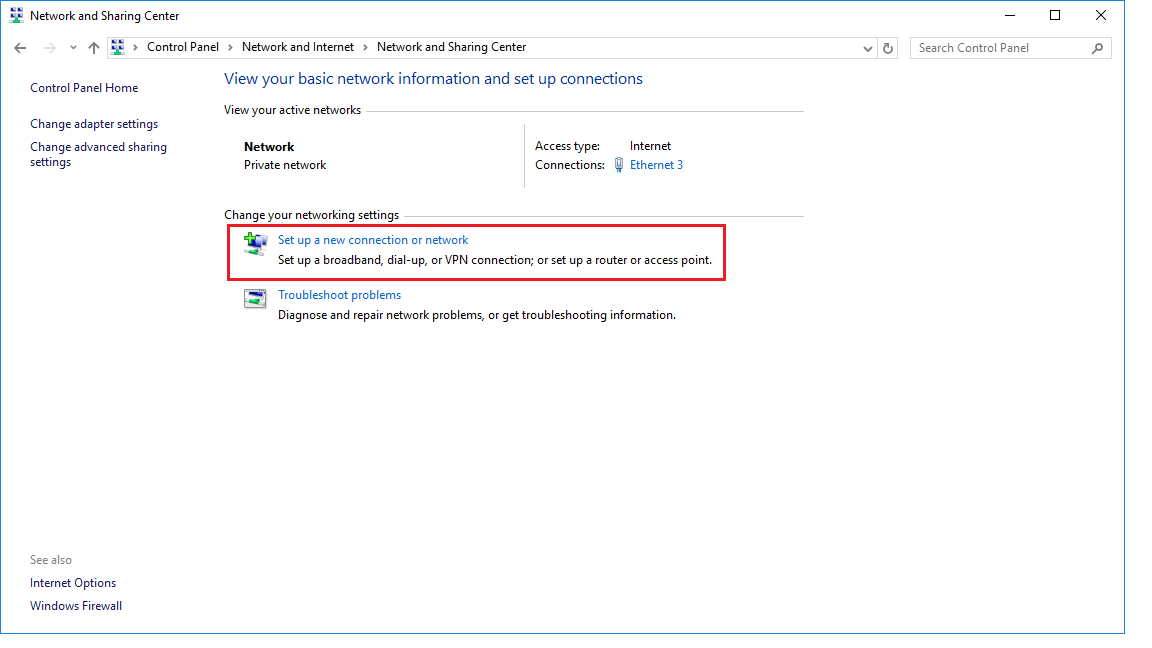Click the Ethernet 3 plug icon

coord(619,165)
